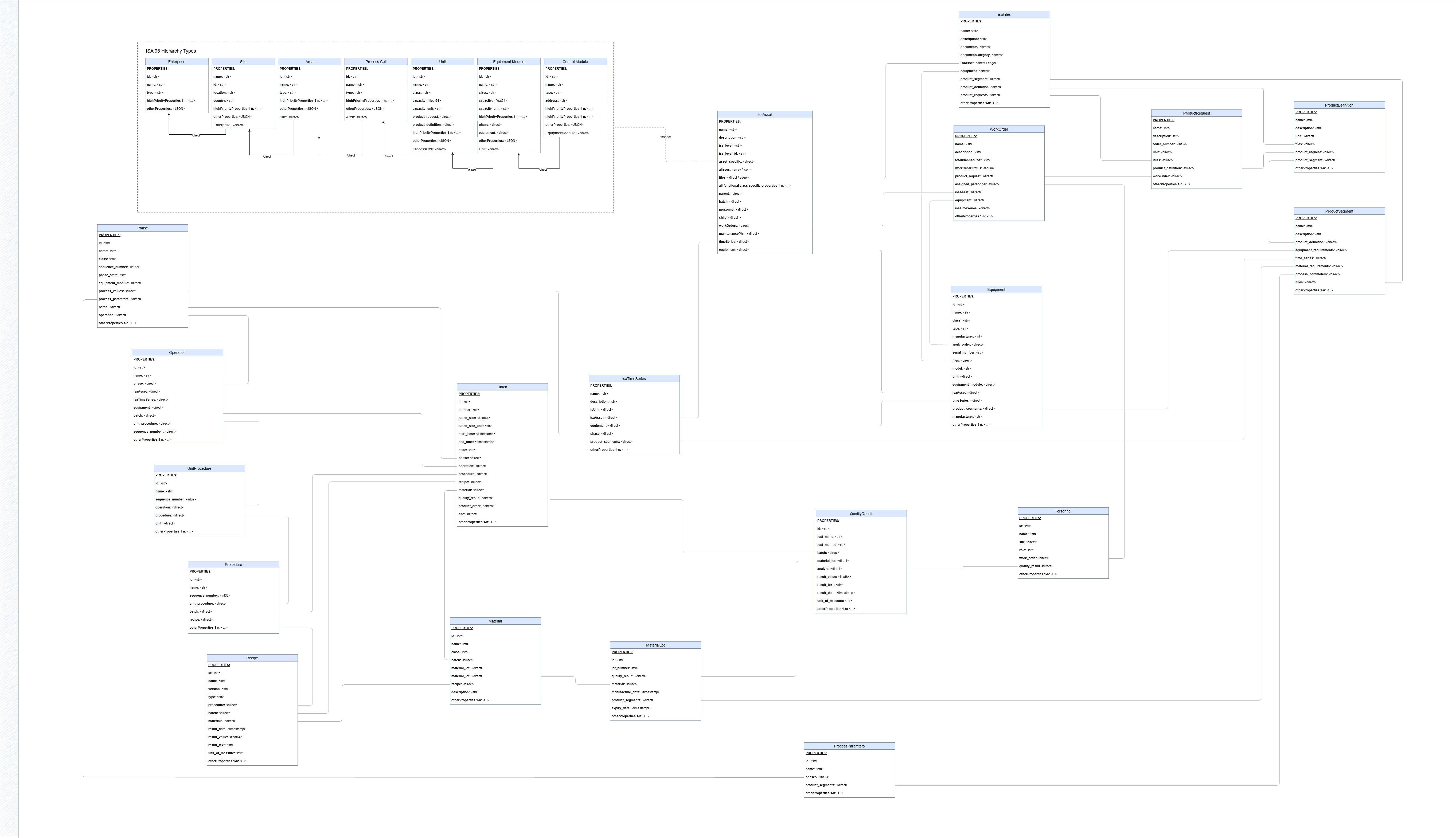The image size is (1456, 838).
Task: Select the ProcessParamters table header
Action: coord(849,746)
